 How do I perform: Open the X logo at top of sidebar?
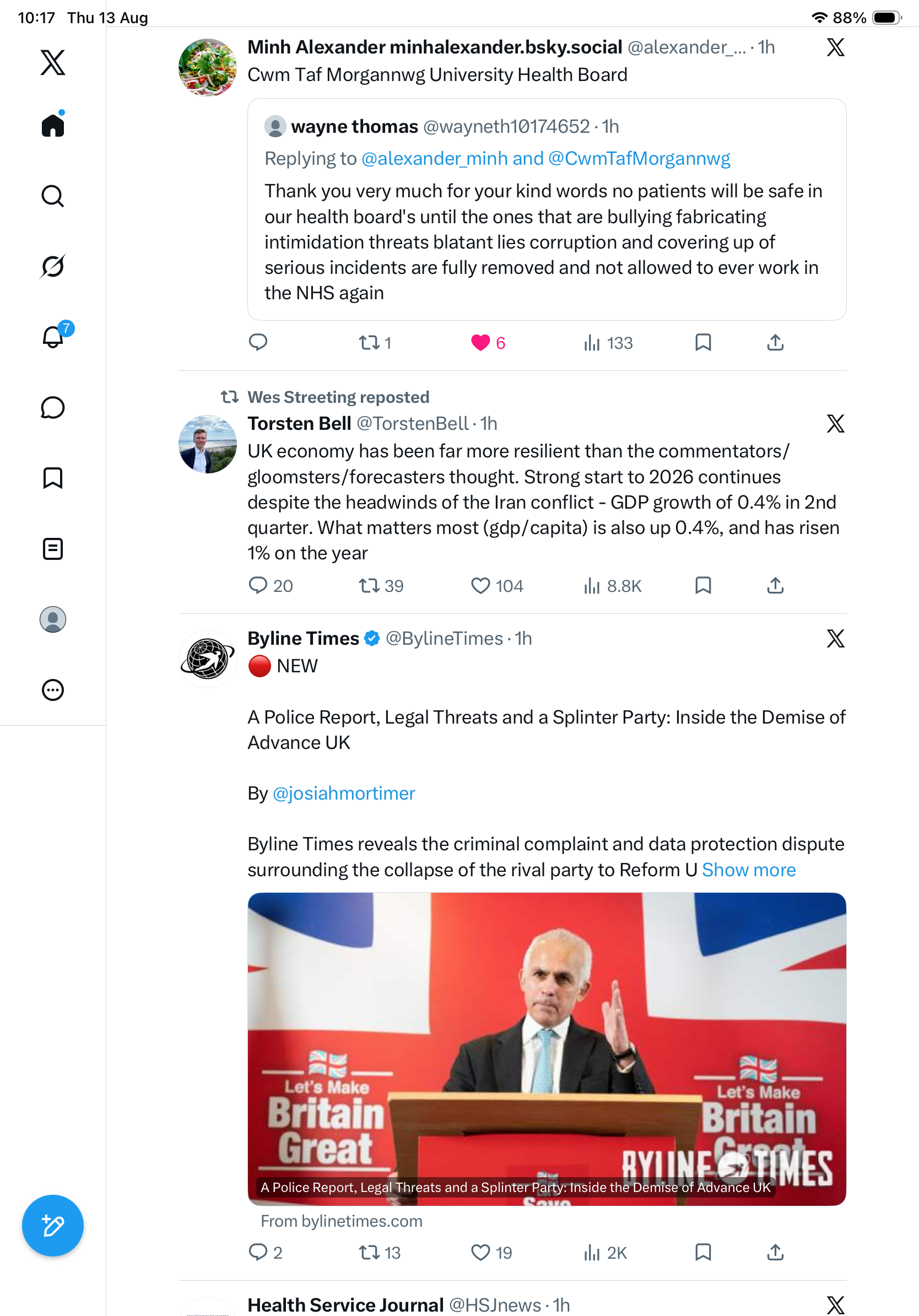(53, 62)
